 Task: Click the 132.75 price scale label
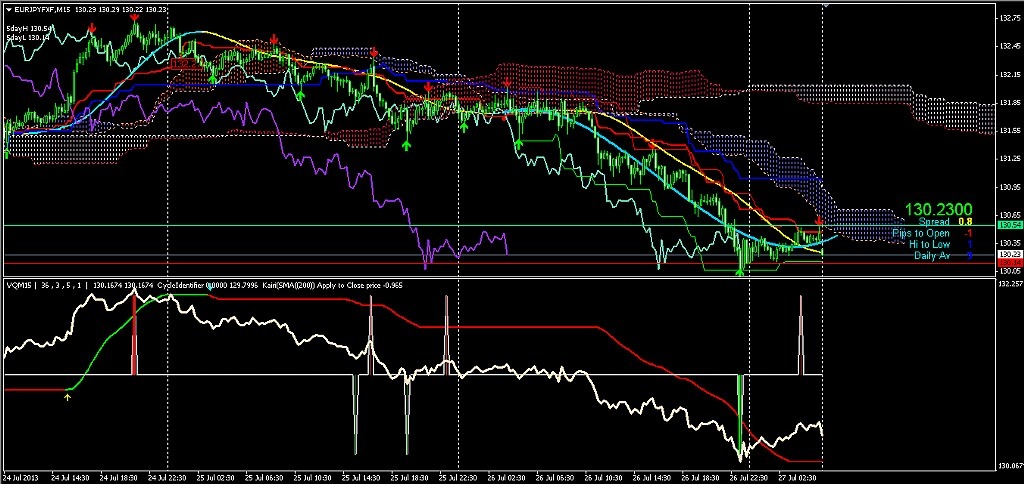(1010, 18)
